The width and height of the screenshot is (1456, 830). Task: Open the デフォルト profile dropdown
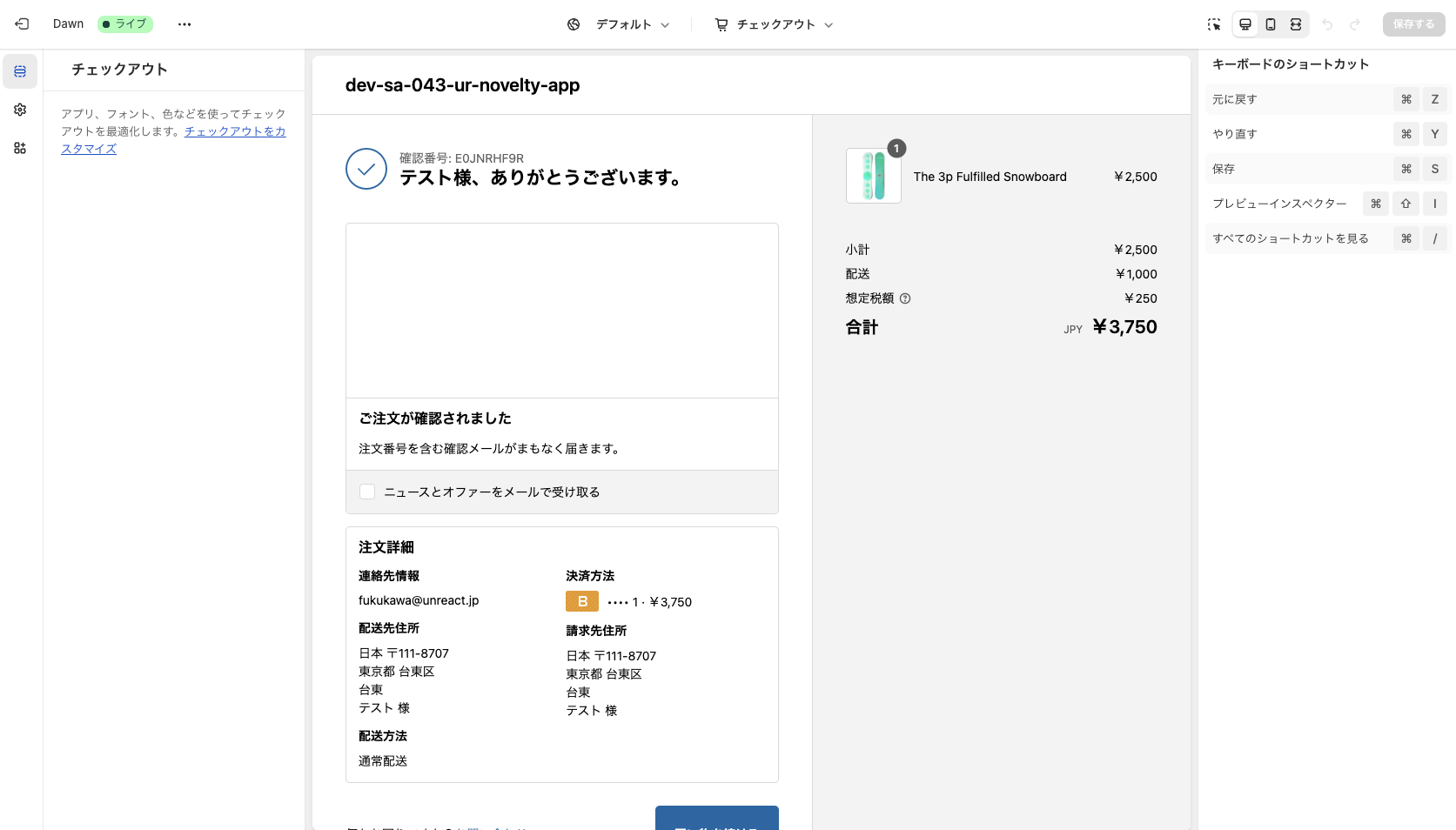[628, 24]
